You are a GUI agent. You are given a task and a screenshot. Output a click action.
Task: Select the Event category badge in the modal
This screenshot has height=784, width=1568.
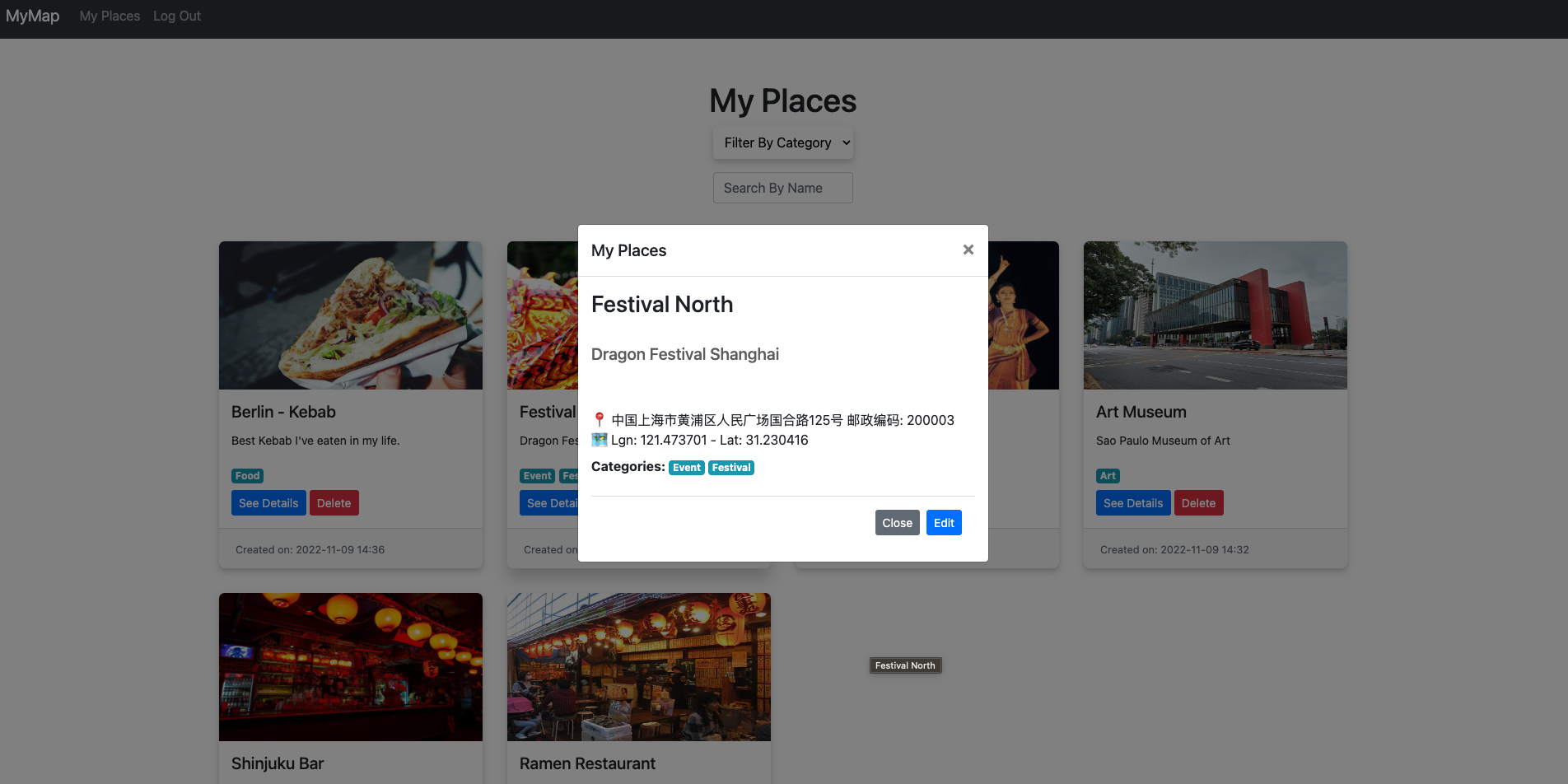(686, 467)
